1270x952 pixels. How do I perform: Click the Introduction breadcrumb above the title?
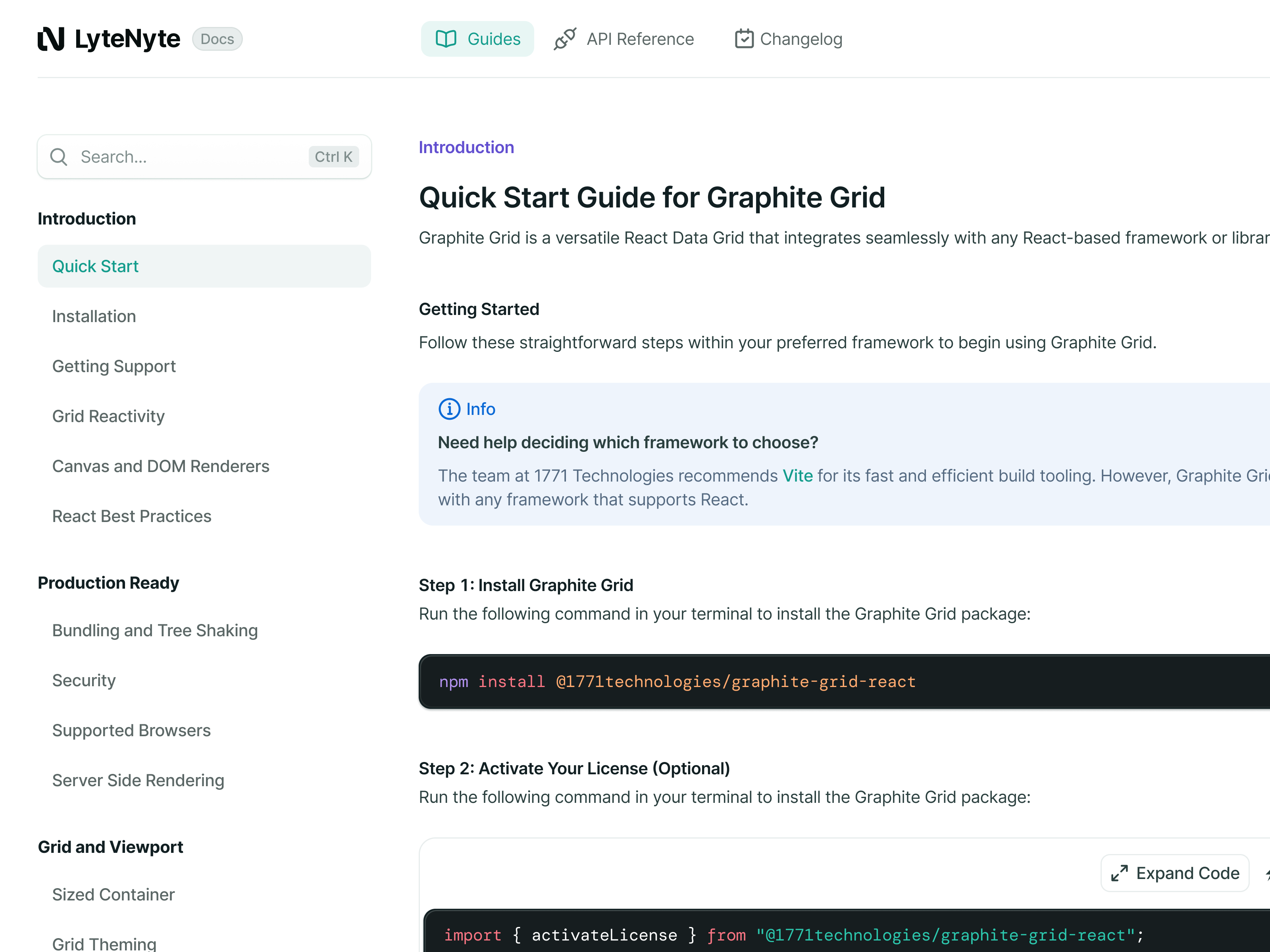(466, 147)
